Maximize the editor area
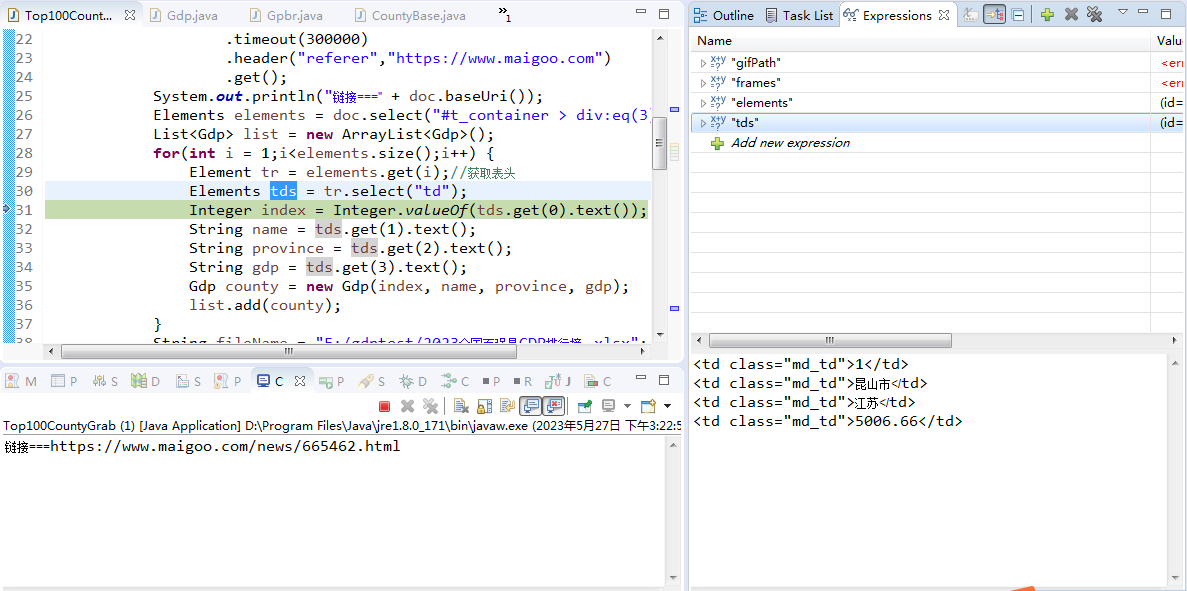1187x591 pixels. 664,14
